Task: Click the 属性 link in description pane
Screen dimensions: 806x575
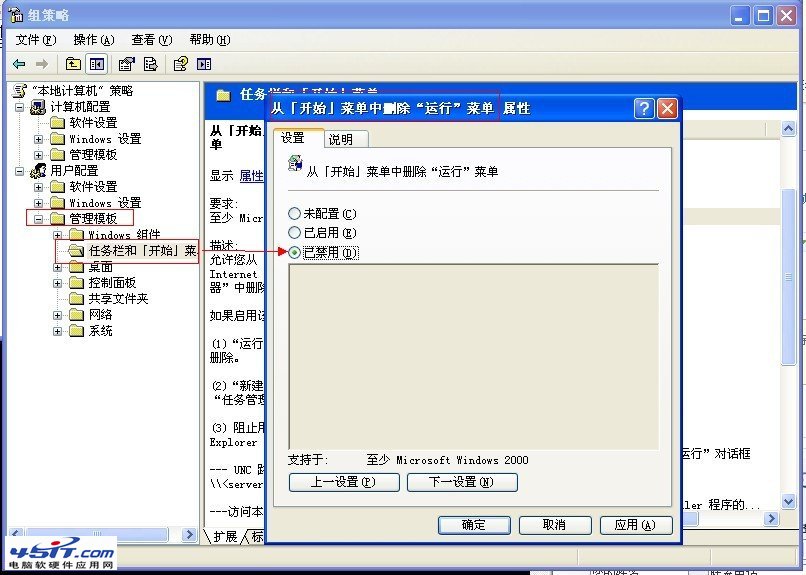Action: point(251,176)
